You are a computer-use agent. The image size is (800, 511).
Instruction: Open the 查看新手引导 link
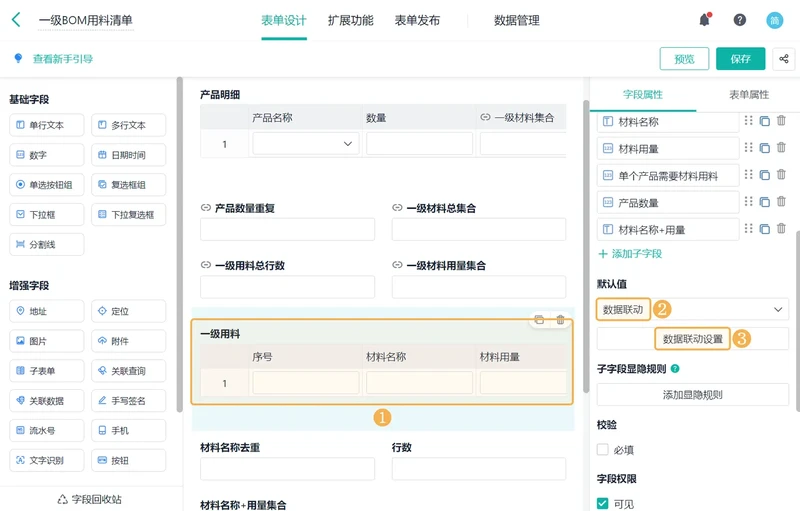tap(63, 59)
